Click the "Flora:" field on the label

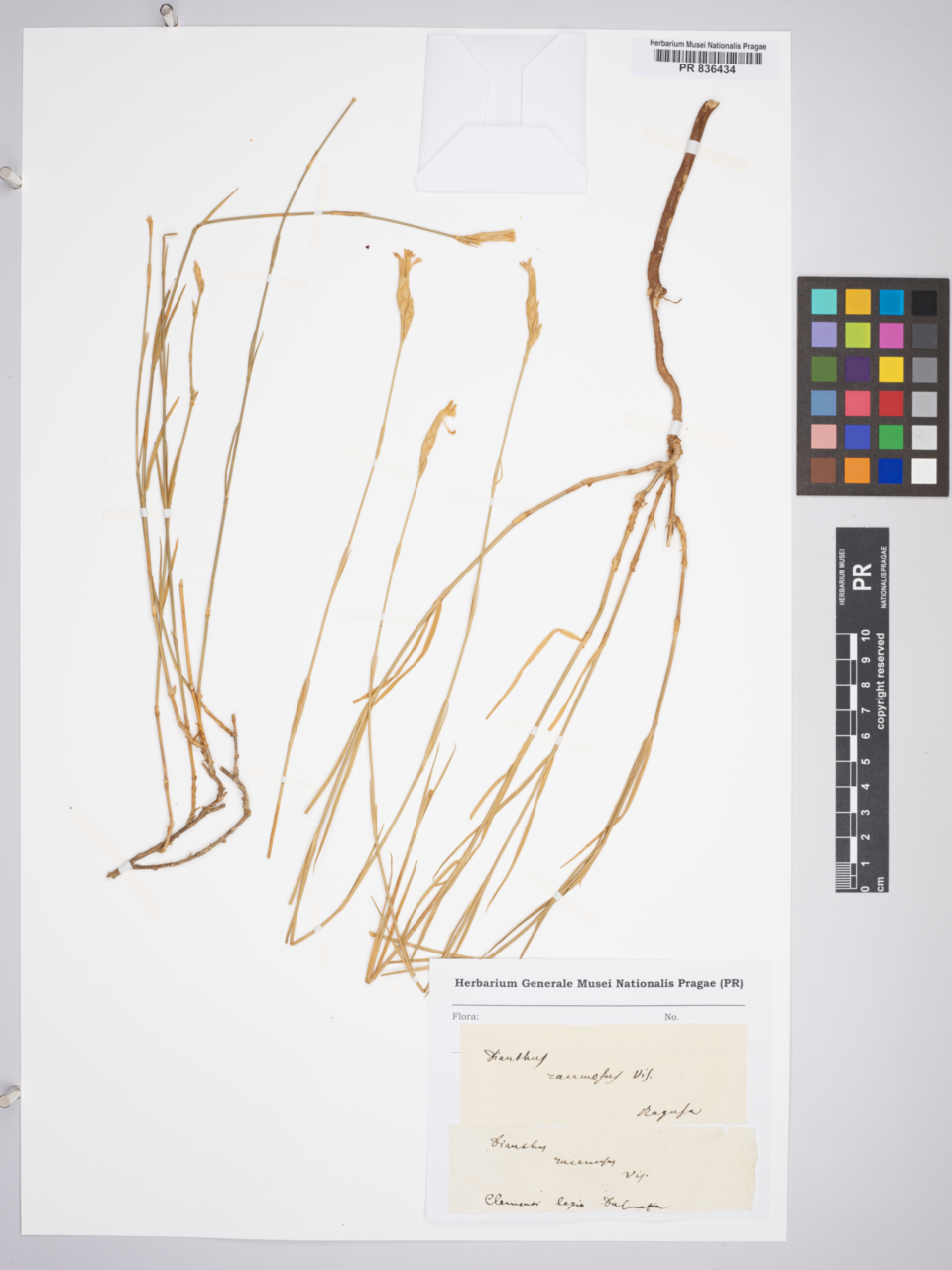click(466, 1017)
